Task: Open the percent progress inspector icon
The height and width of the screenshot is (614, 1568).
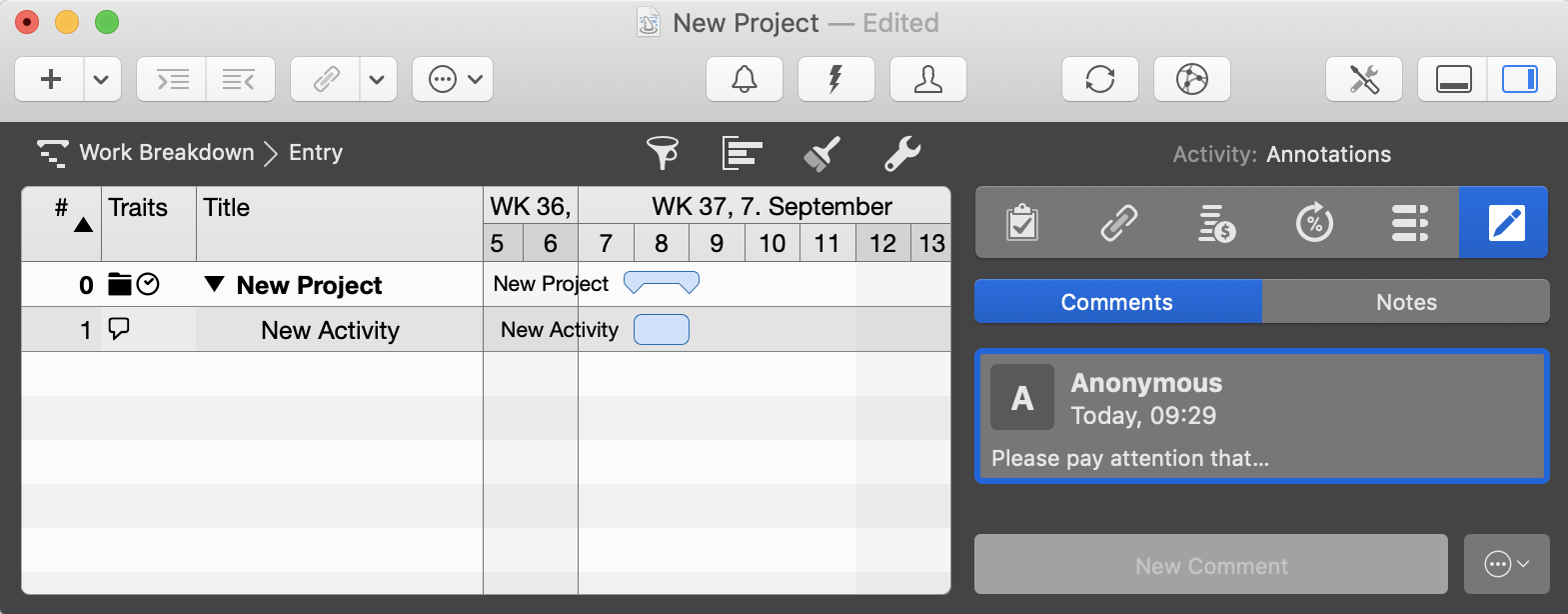Action: coord(1314,223)
